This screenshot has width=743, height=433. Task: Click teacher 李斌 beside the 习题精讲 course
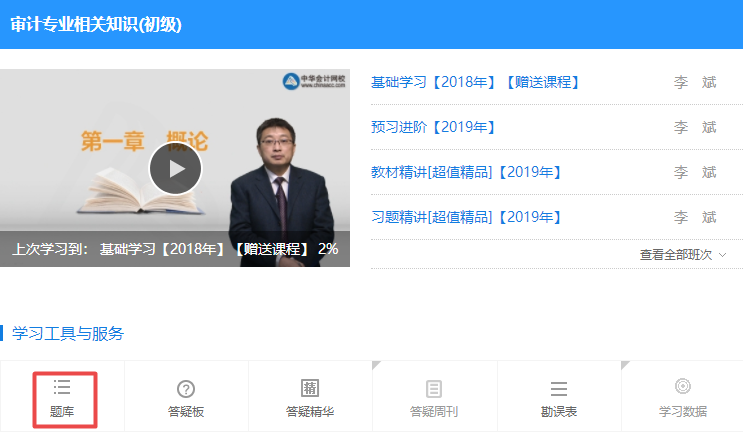(x=695, y=217)
